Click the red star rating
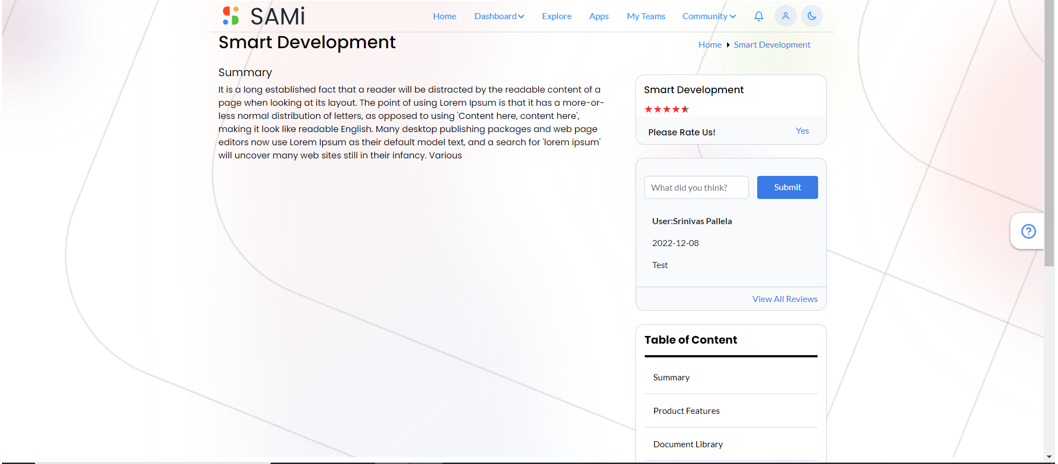The height and width of the screenshot is (464, 1058). pyautogui.click(x=667, y=109)
